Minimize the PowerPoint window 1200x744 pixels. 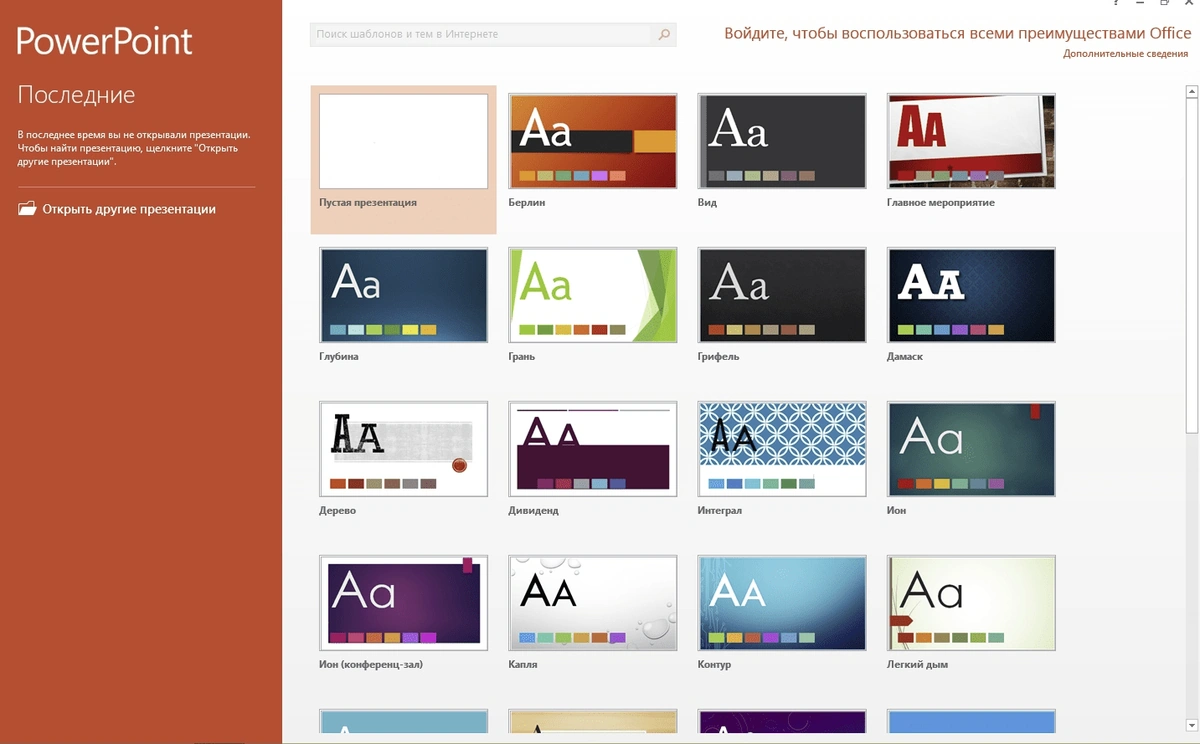(1140, 4)
